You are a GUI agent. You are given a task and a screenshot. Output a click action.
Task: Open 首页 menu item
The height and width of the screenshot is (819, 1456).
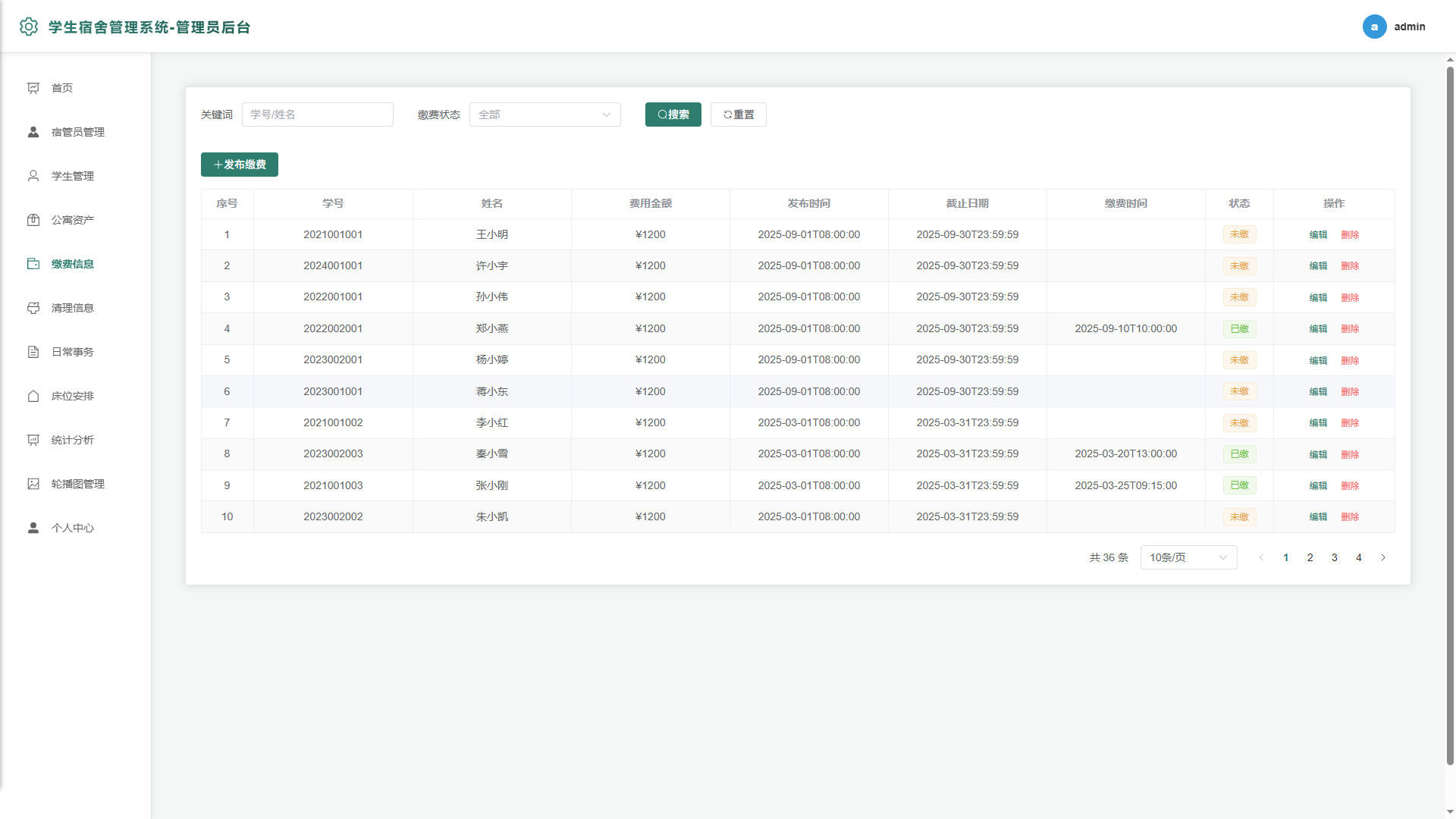pos(76,88)
